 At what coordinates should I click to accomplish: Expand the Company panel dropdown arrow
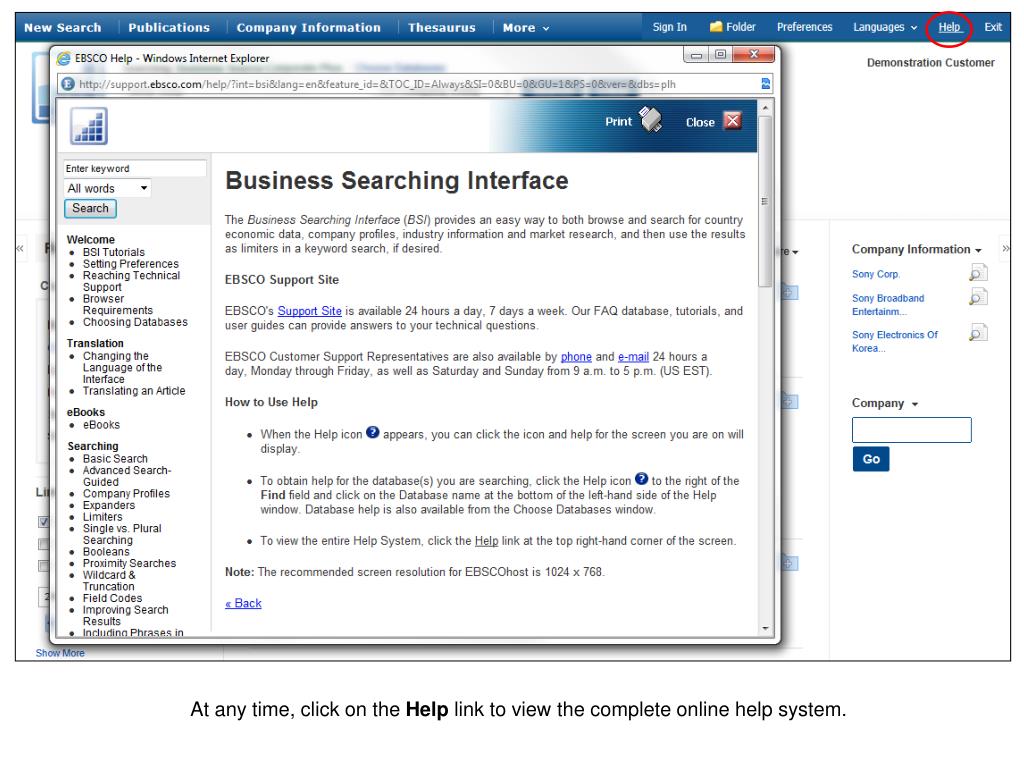[915, 404]
